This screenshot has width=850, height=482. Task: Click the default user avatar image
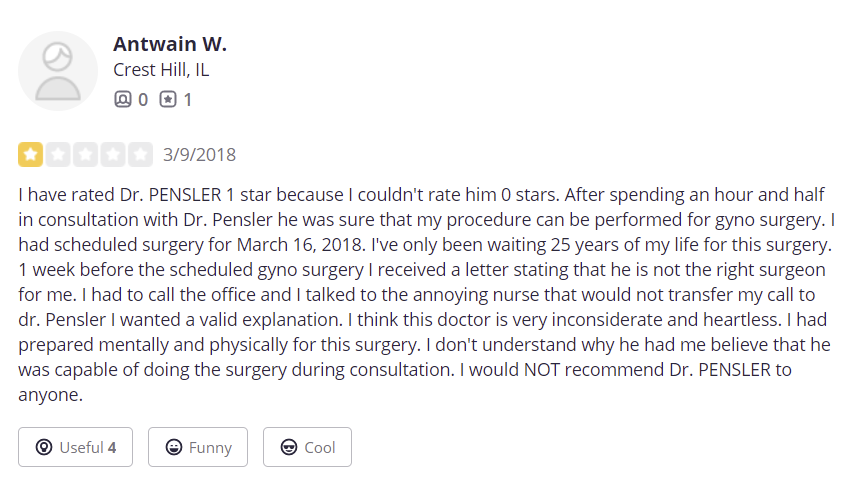coord(58,71)
